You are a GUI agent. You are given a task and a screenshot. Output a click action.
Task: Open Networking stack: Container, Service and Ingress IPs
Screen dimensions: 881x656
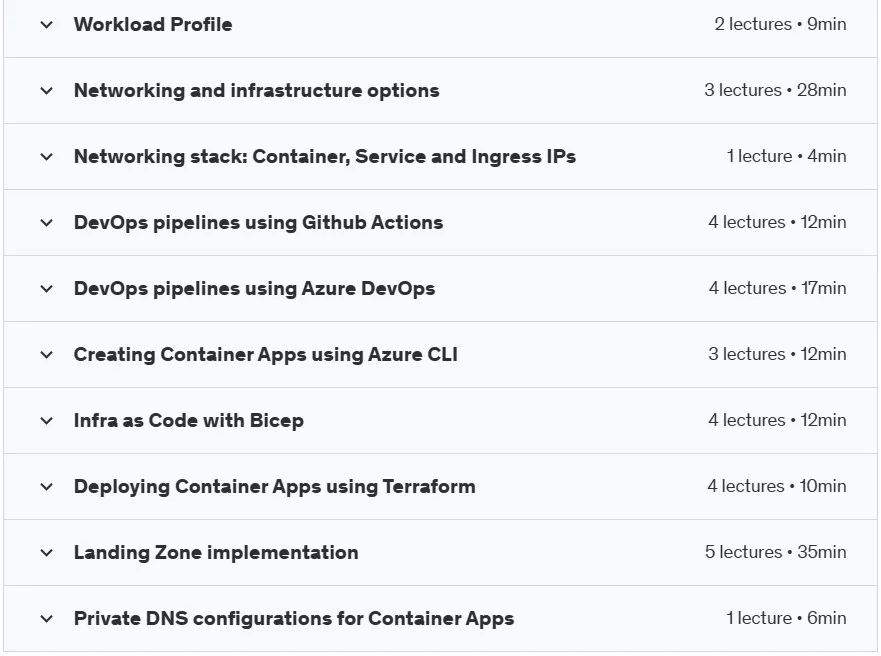click(x=325, y=157)
